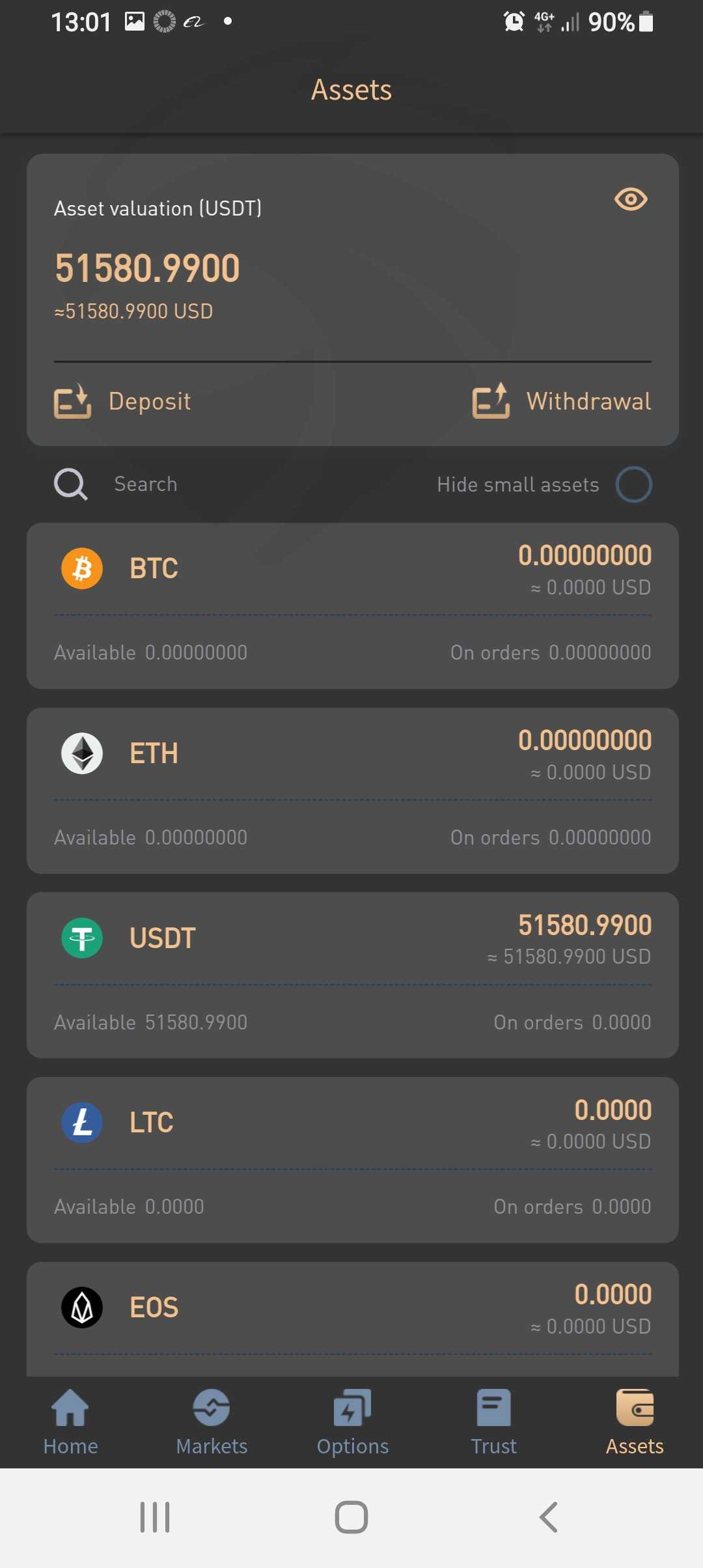Click the search magnifier icon
The height and width of the screenshot is (1568, 703).
70,484
